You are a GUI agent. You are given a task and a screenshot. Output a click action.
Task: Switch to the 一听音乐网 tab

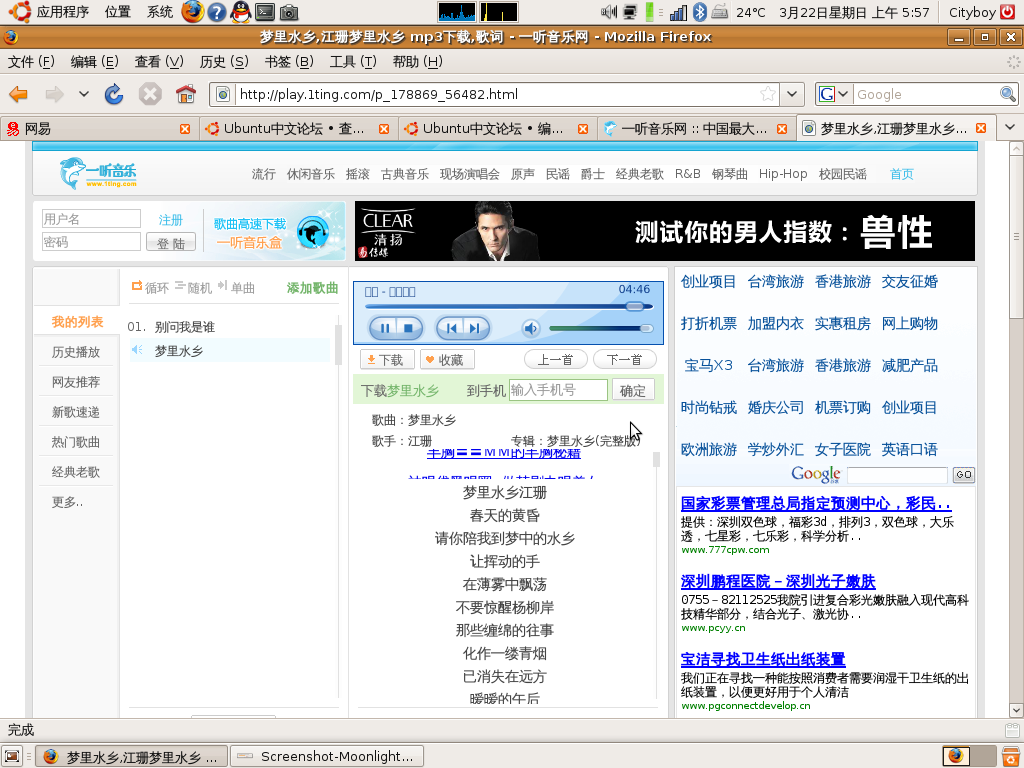(x=696, y=129)
